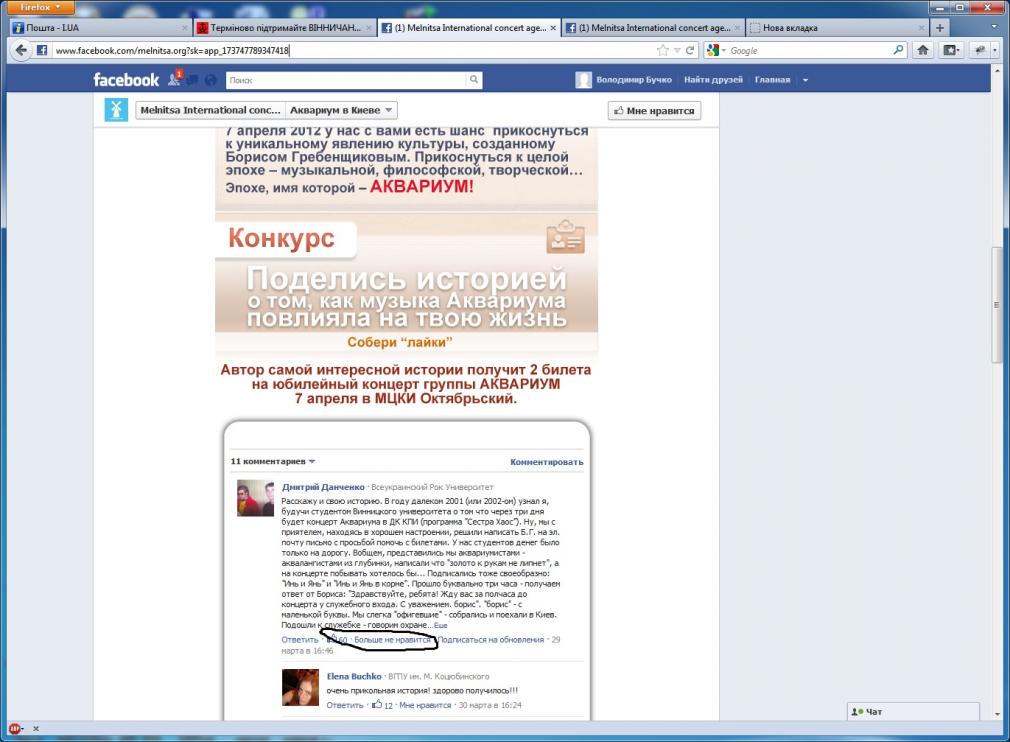Image resolution: width=1010 pixels, height=742 pixels.
Task: Reload the page with the refresh icon
Action: coord(690,50)
